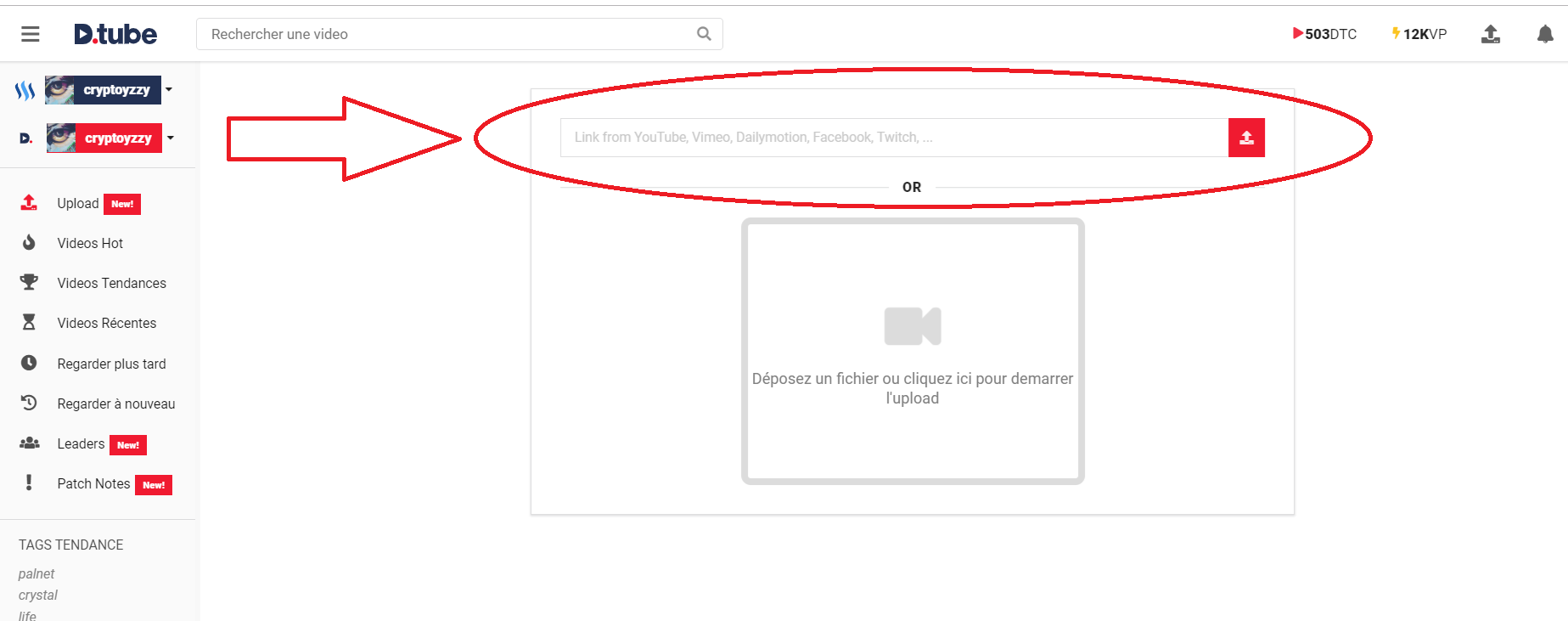Viewport: 1568px width, 621px height.
Task: Click the TAGS TENDANCE heading
Action: (x=71, y=545)
